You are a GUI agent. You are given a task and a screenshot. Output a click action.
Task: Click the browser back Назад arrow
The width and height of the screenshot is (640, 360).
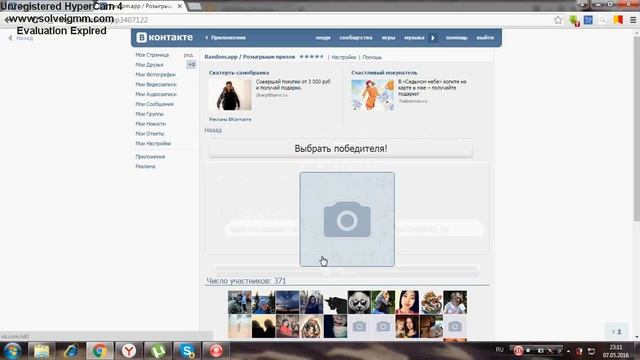pyautogui.click(x=10, y=38)
